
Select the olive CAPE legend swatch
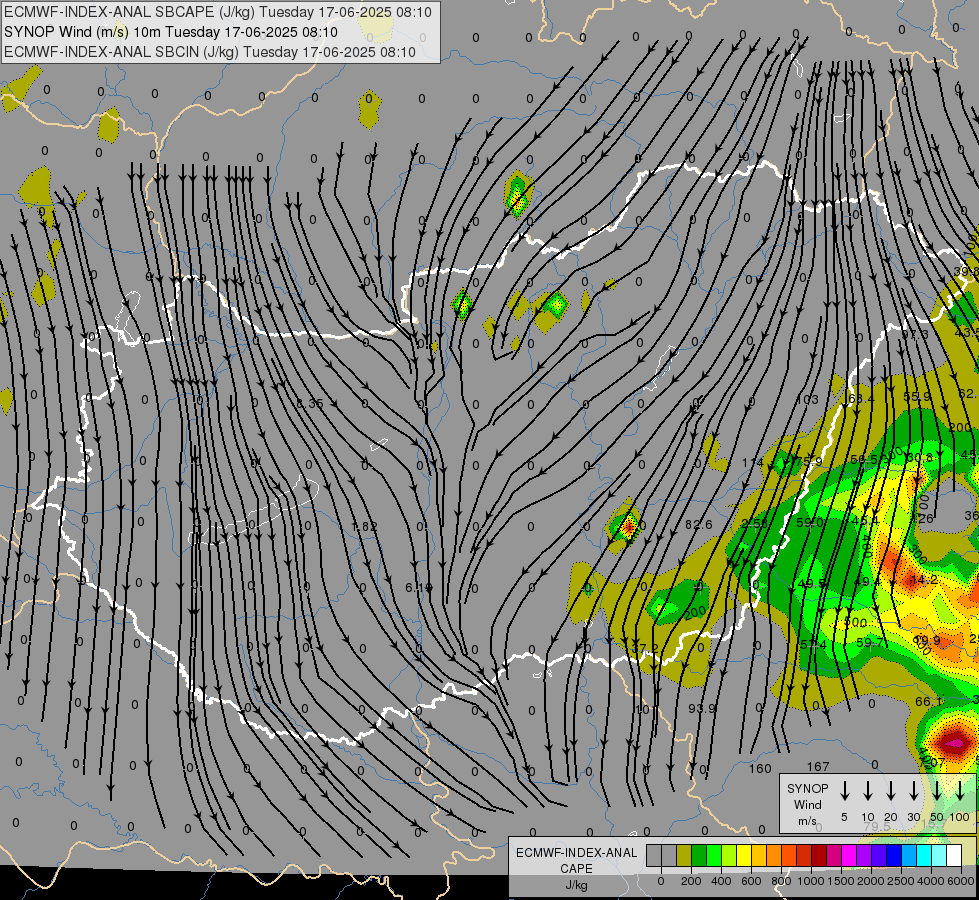684,855
